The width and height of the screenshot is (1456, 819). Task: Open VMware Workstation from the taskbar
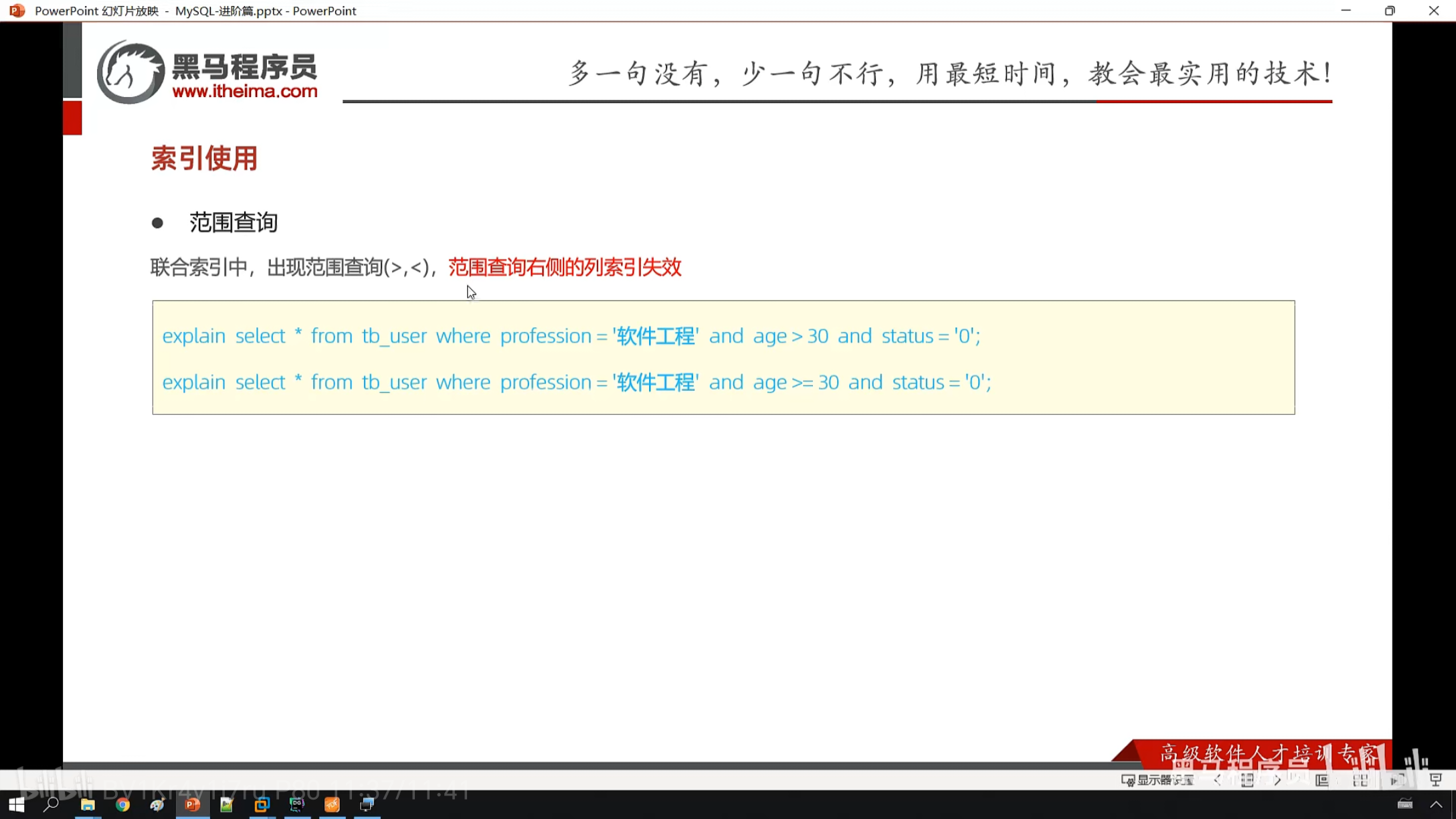tap(262, 804)
